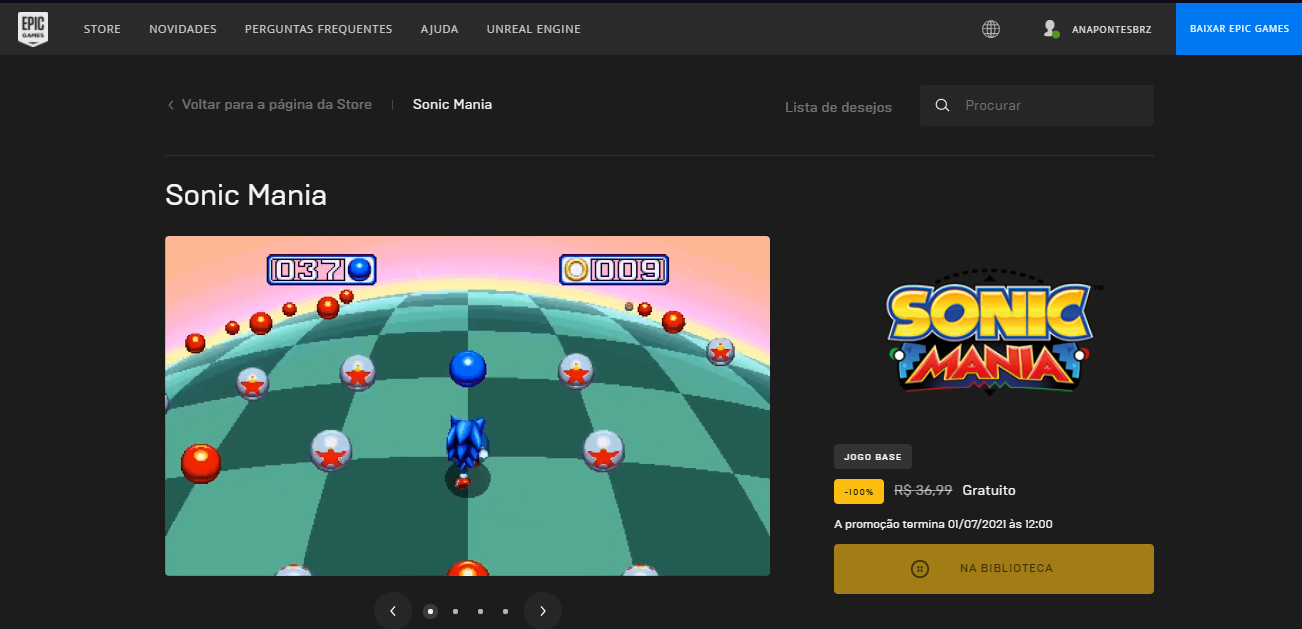The image size is (1302, 629).
Task: Focus the Procurar search field
Action: pos(1037,105)
